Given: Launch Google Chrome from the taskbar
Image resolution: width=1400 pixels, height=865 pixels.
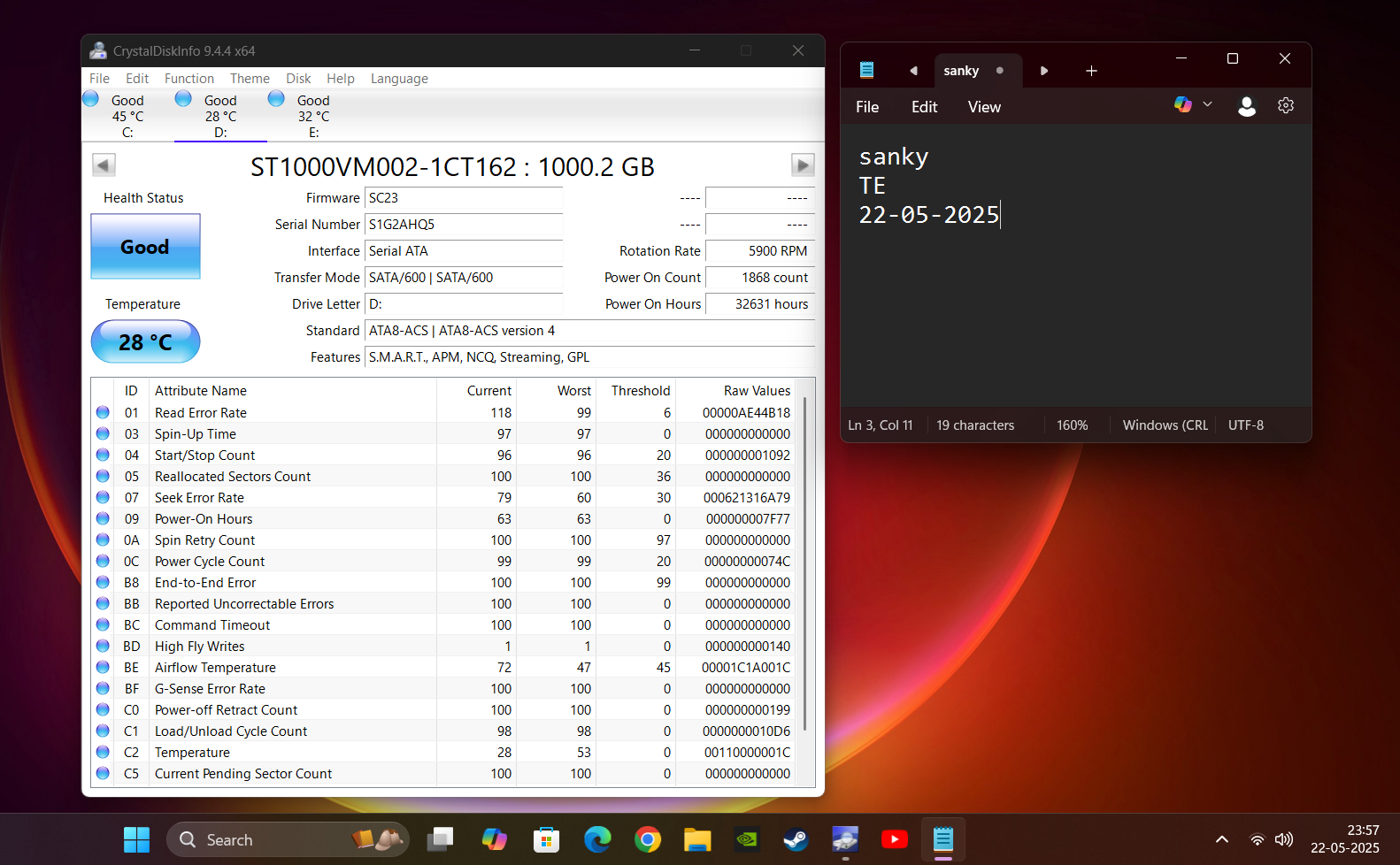Looking at the screenshot, I should click(x=648, y=839).
